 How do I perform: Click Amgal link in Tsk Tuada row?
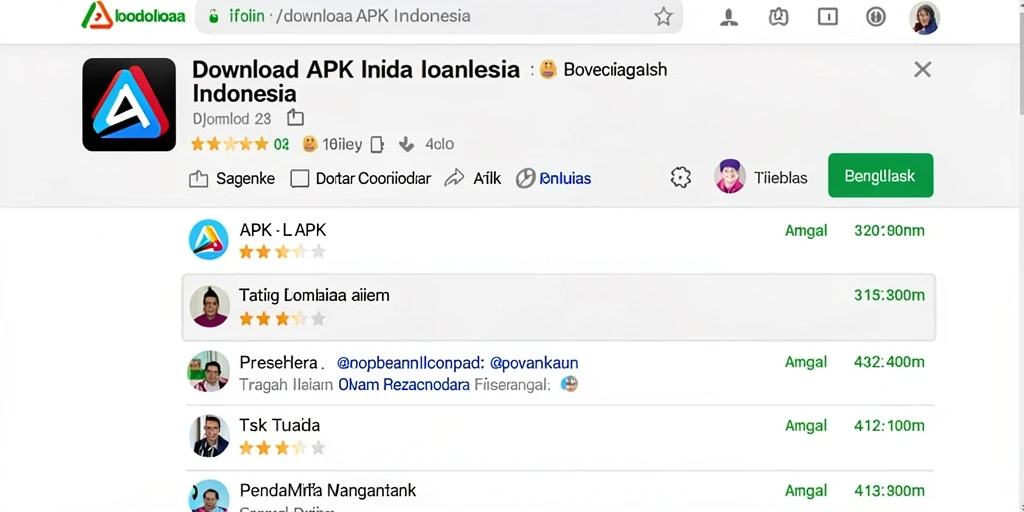[x=806, y=426]
